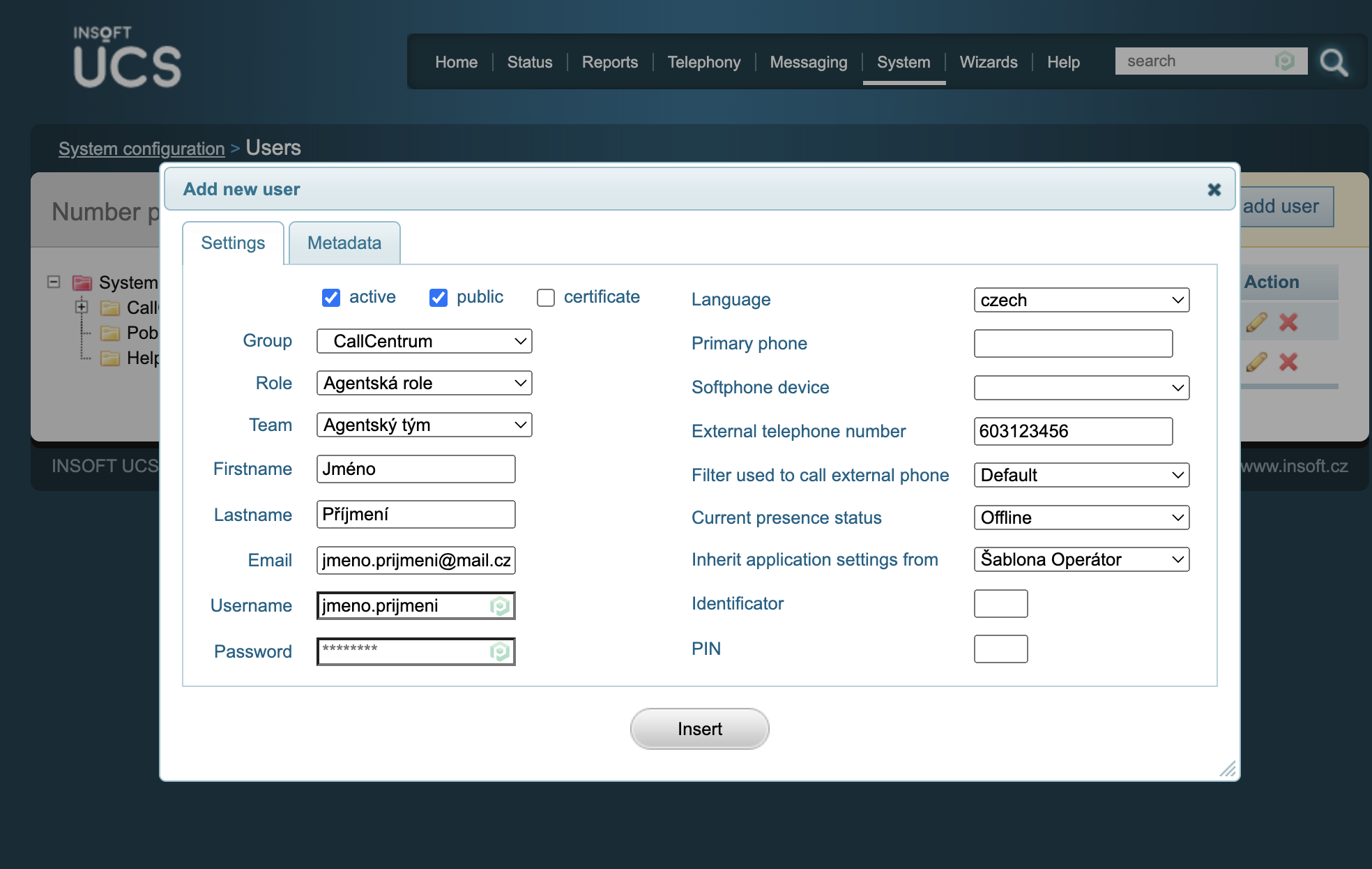Screen dimensions: 1372x869
Task: Open the Group dropdown showing CallCentrum
Action: tap(424, 341)
